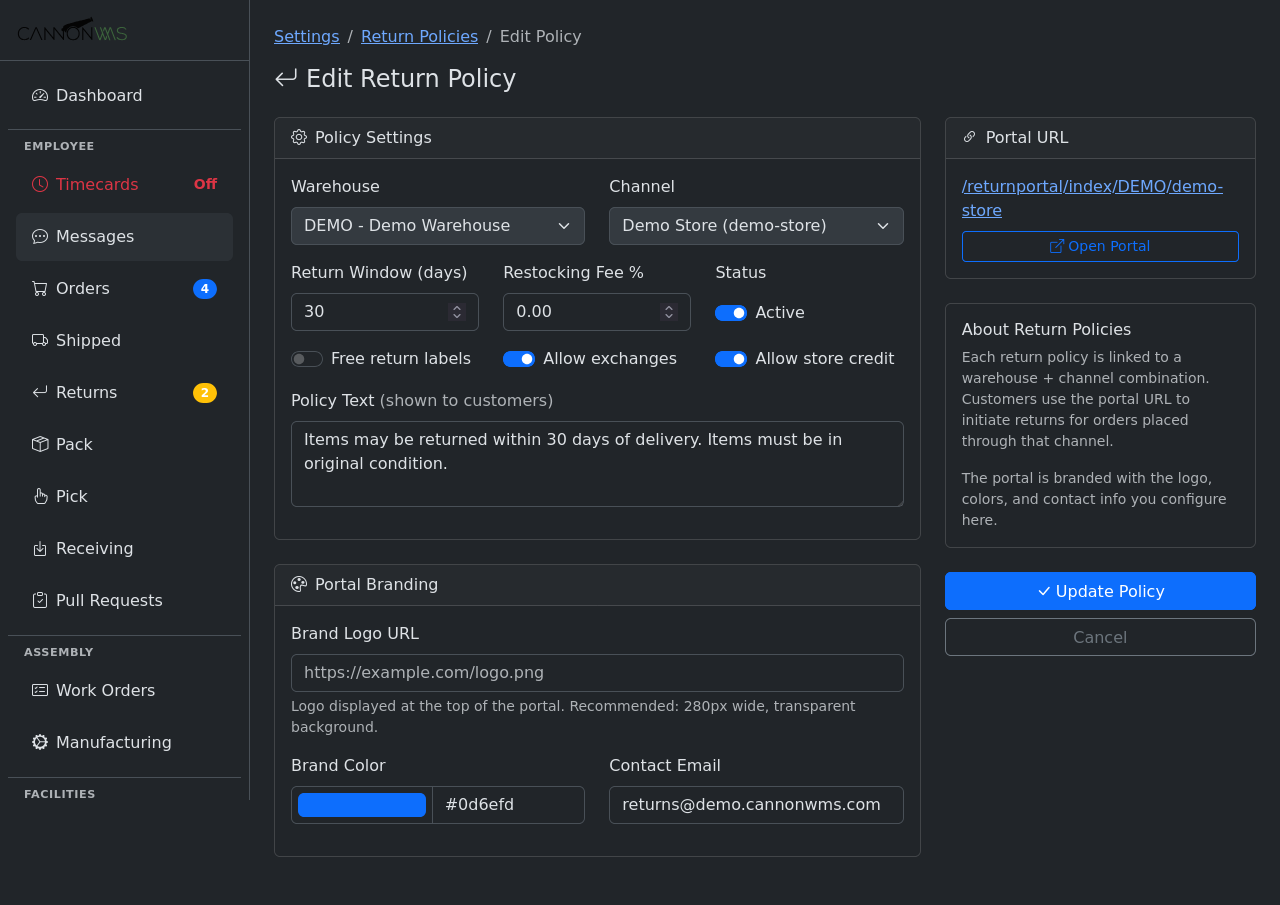Change the Channel selection dropdown

(x=756, y=226)
